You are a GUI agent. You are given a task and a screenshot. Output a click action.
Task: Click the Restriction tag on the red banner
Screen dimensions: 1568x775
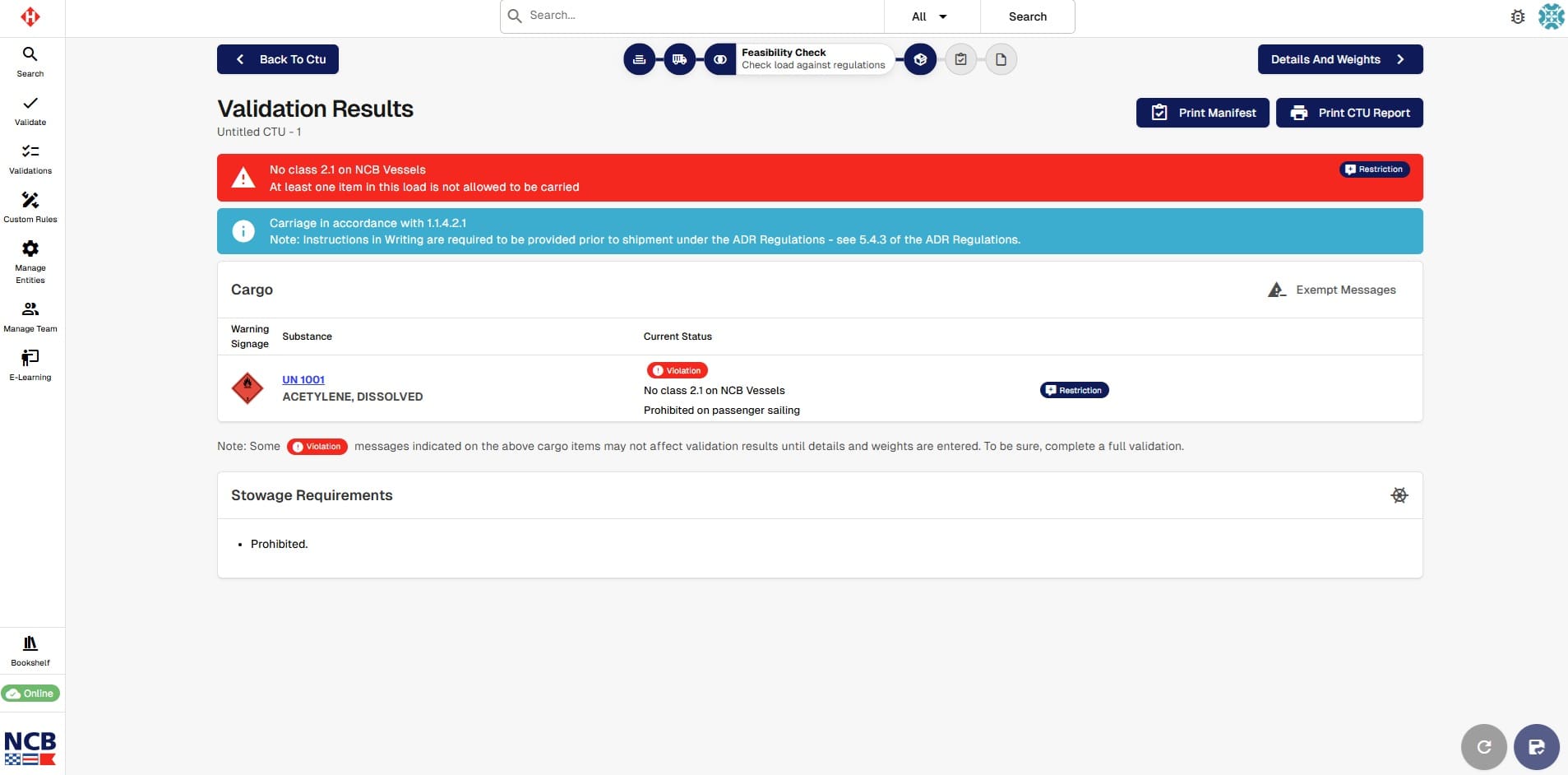[1373, 169]
